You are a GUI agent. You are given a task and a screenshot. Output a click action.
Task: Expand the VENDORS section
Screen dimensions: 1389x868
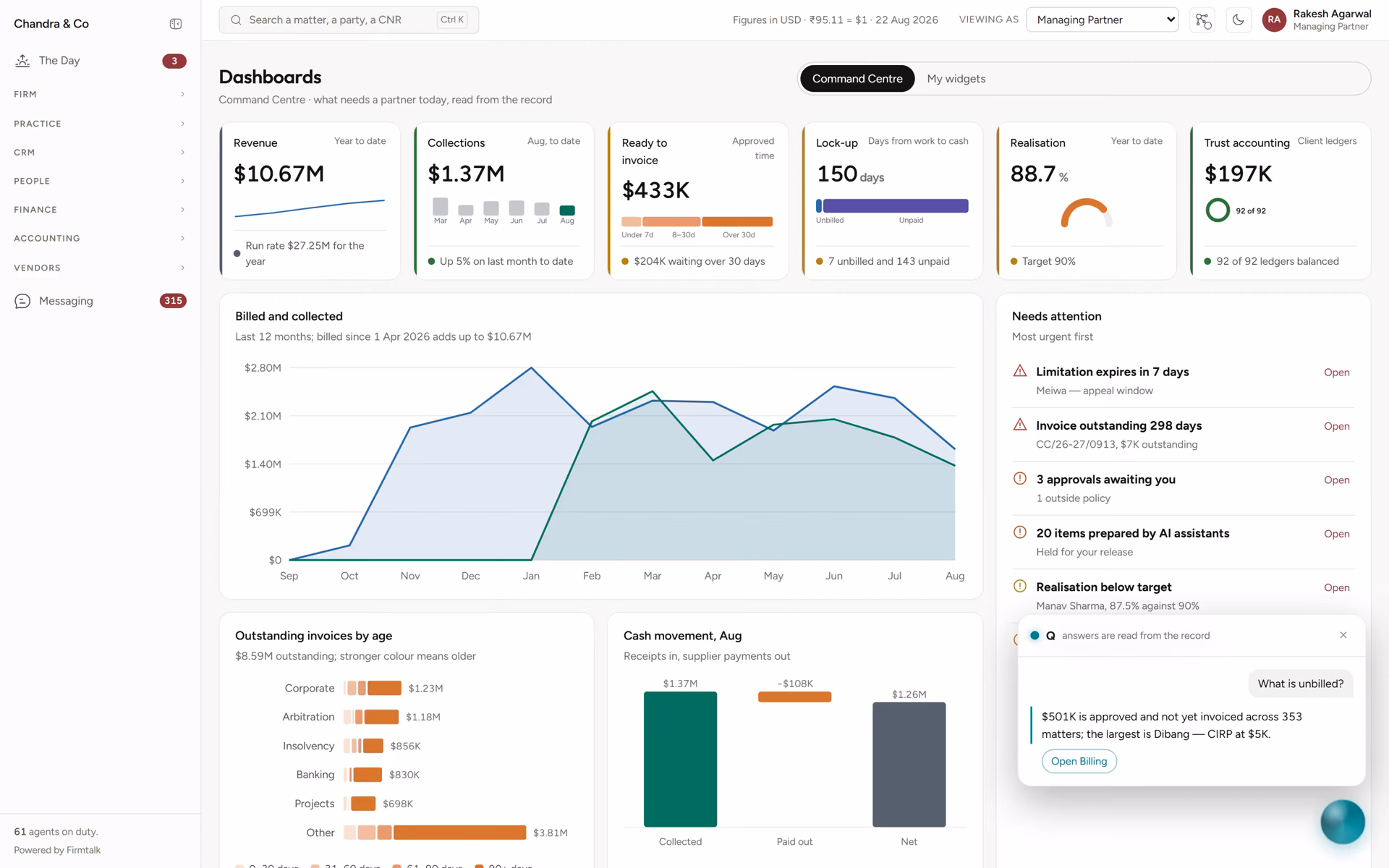pos(100,268)
